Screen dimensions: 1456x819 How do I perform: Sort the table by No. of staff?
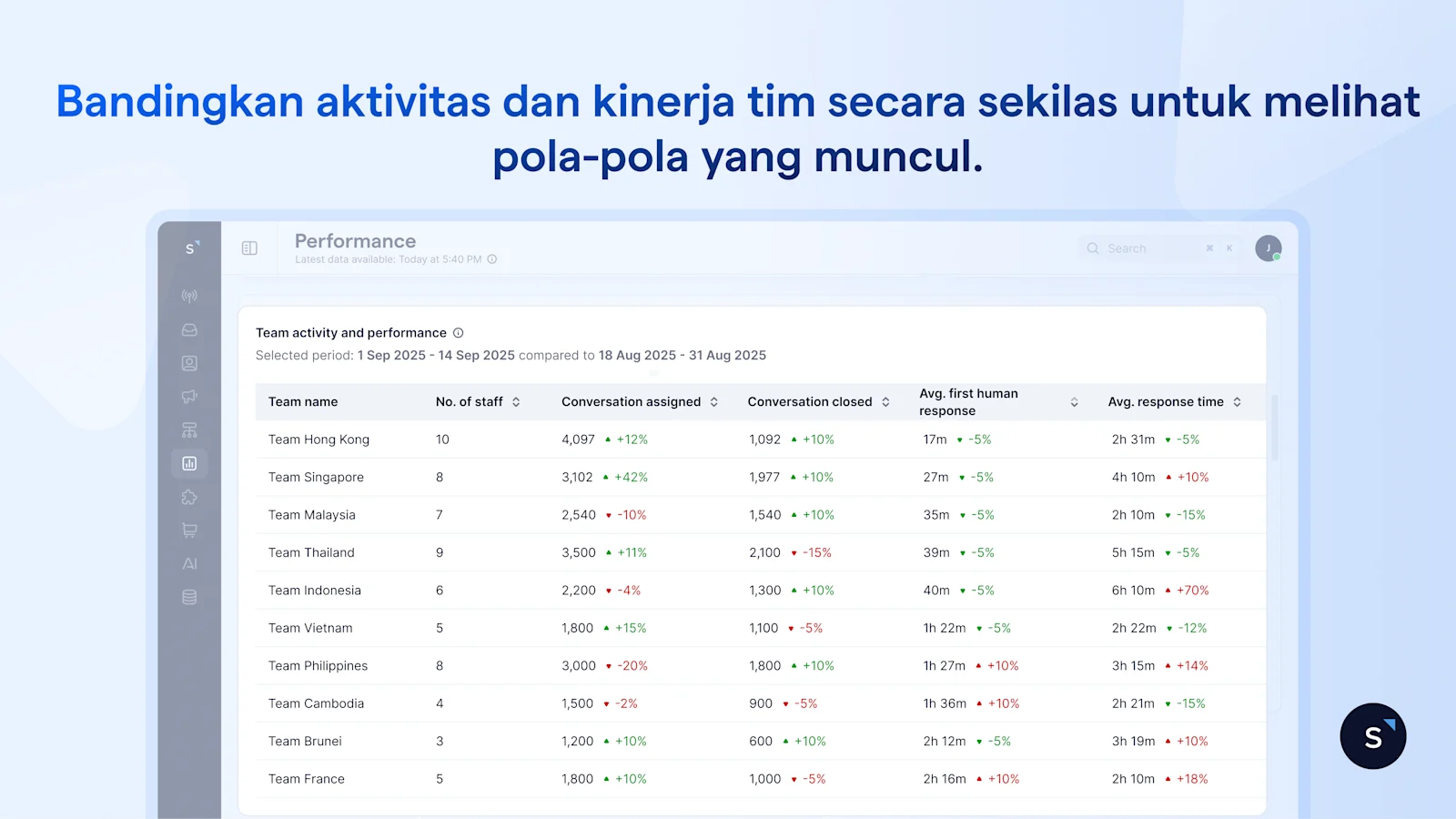(515, 401)
